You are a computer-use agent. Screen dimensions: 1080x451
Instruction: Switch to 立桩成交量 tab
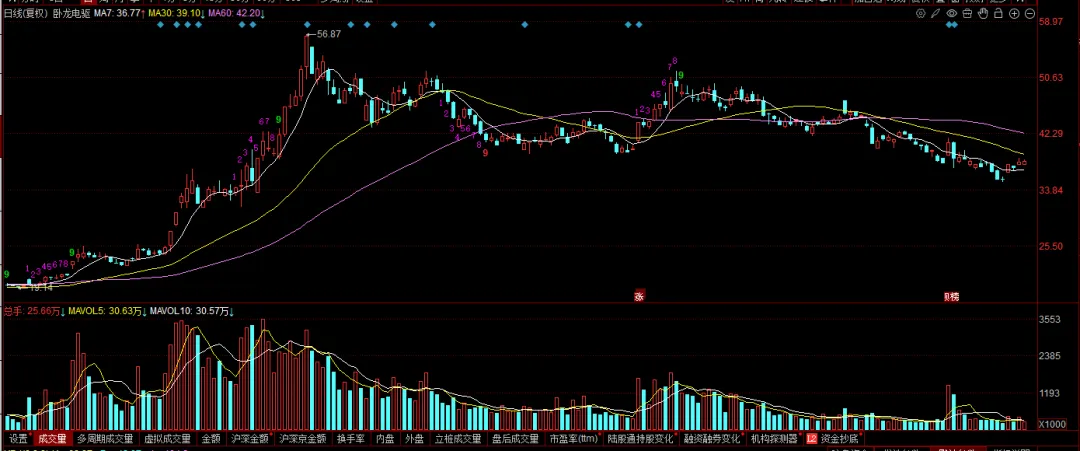pyautogui.click(x=458, y=438)
